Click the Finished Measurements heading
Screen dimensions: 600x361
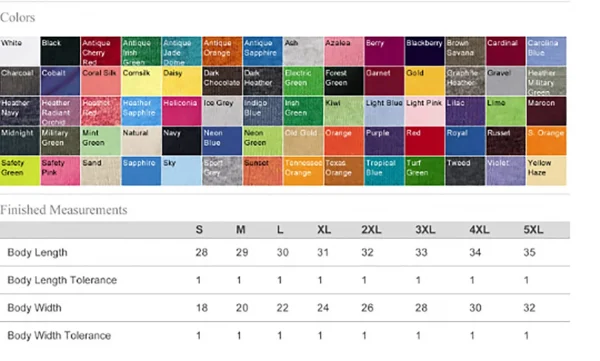[64, 210]
